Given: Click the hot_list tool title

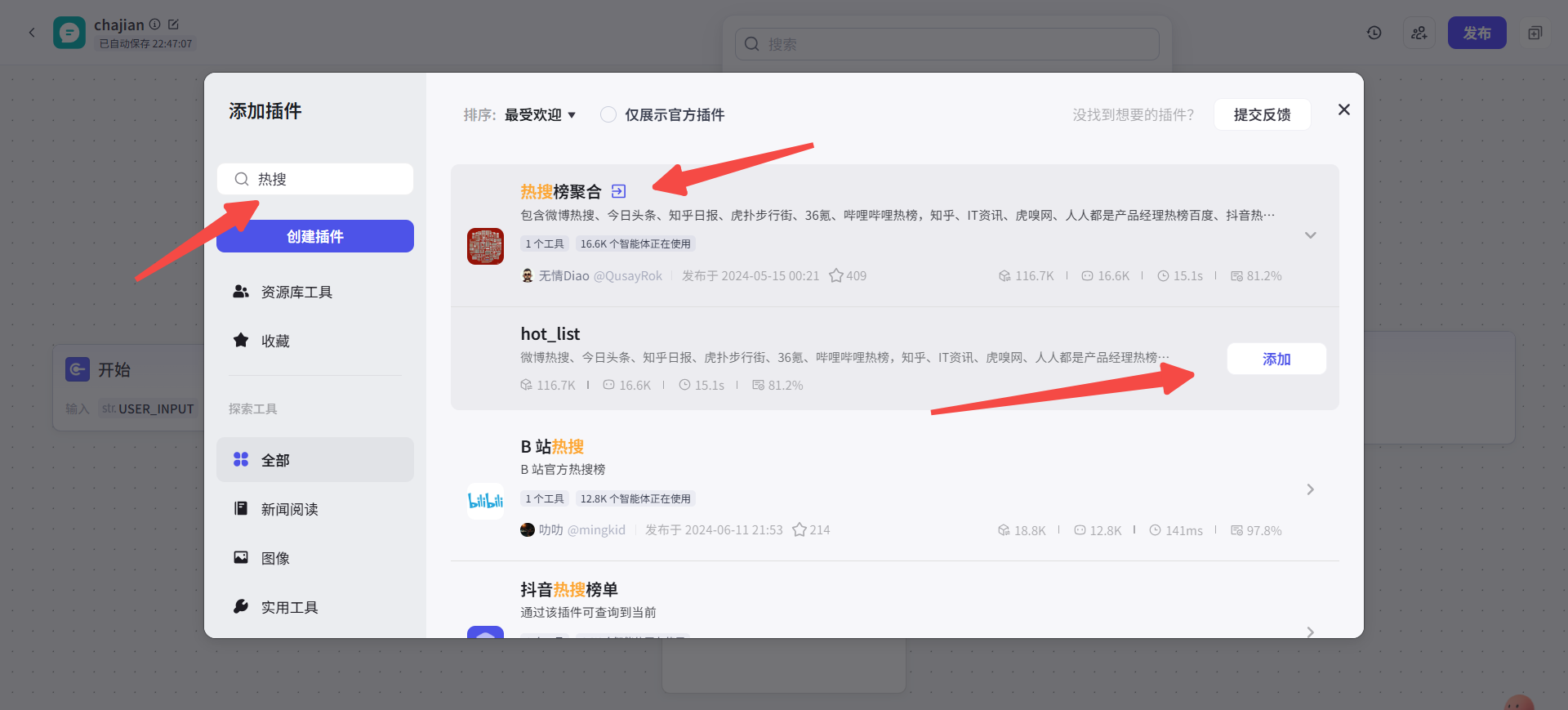Looking at the screenshot, I should pyautogui.click(x=550, y=333).
